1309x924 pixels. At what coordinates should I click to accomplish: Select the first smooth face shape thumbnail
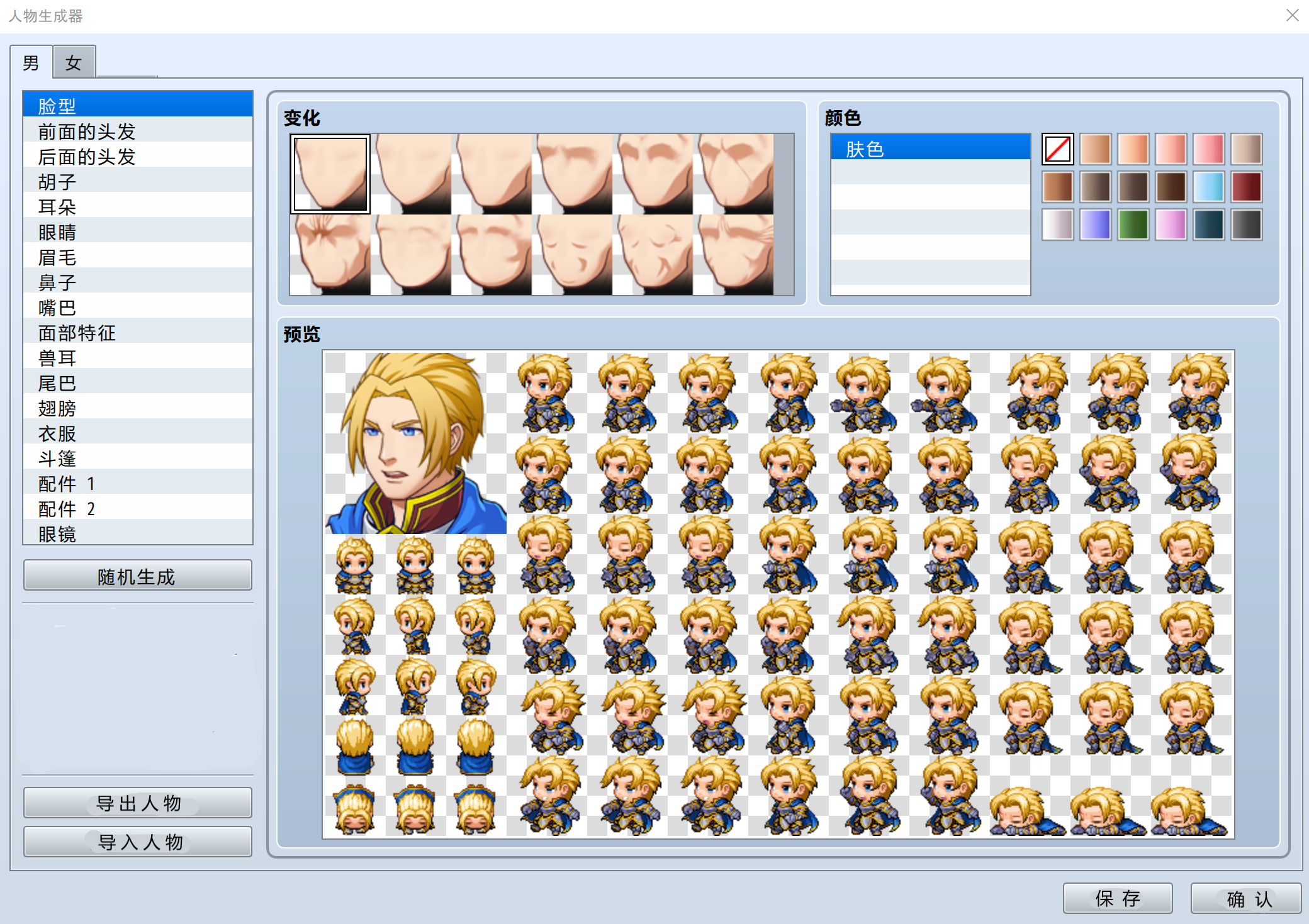(330, 174)
